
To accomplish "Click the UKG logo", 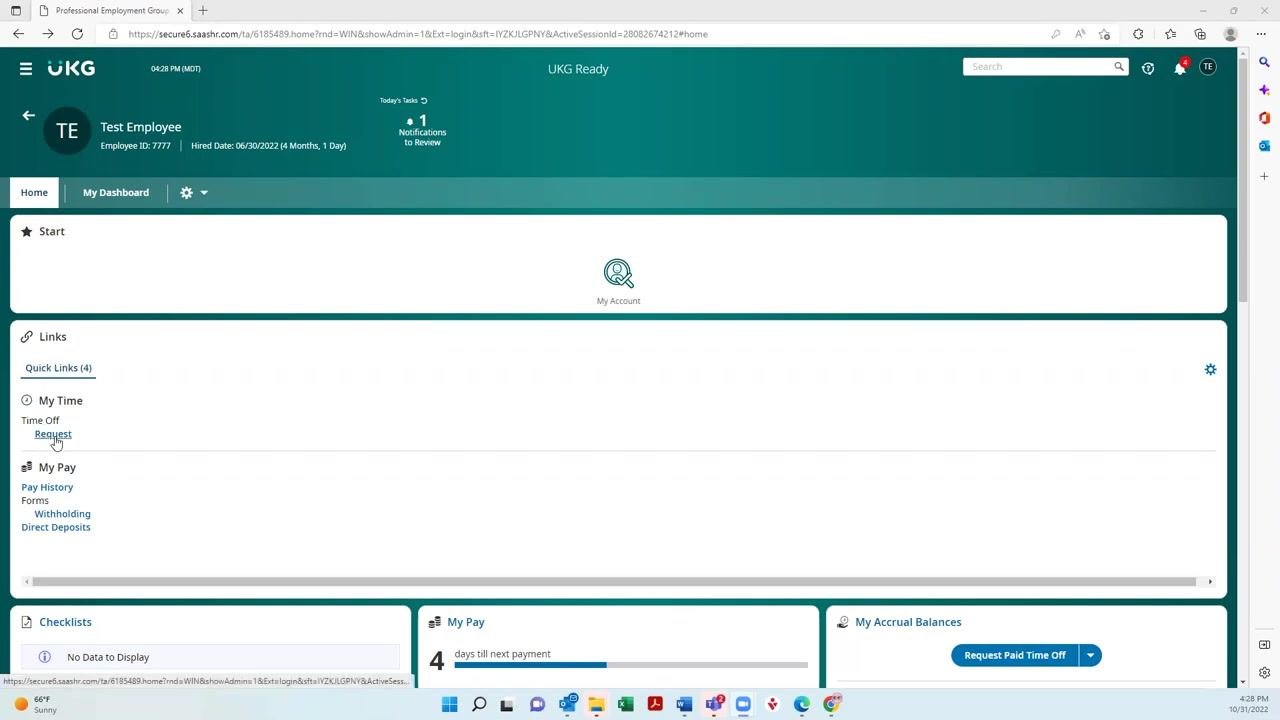I will pos(71,68).
